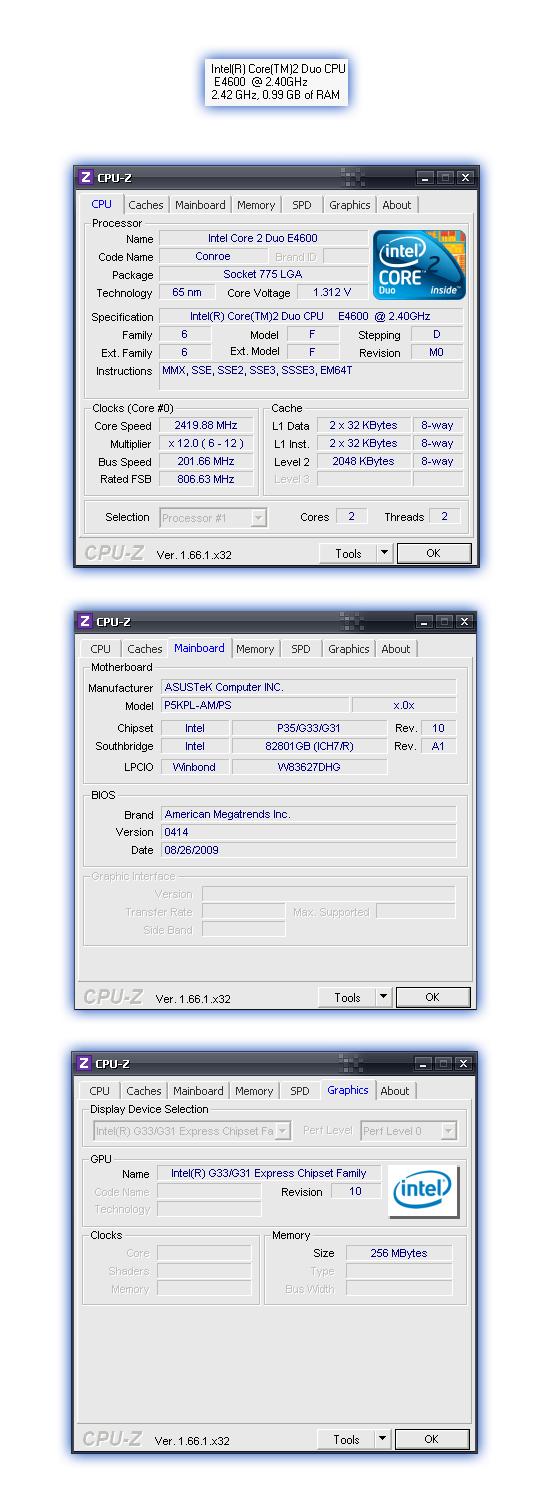Click the Instructions field listing MMX, SSE

(311, 376)
